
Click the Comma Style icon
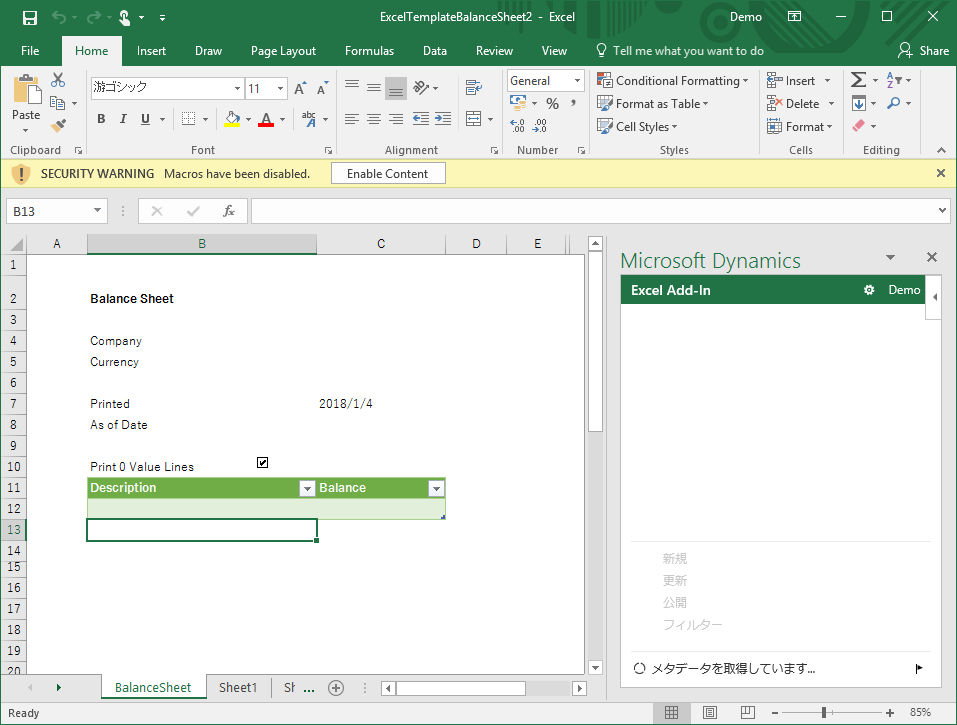pos(573,104)
